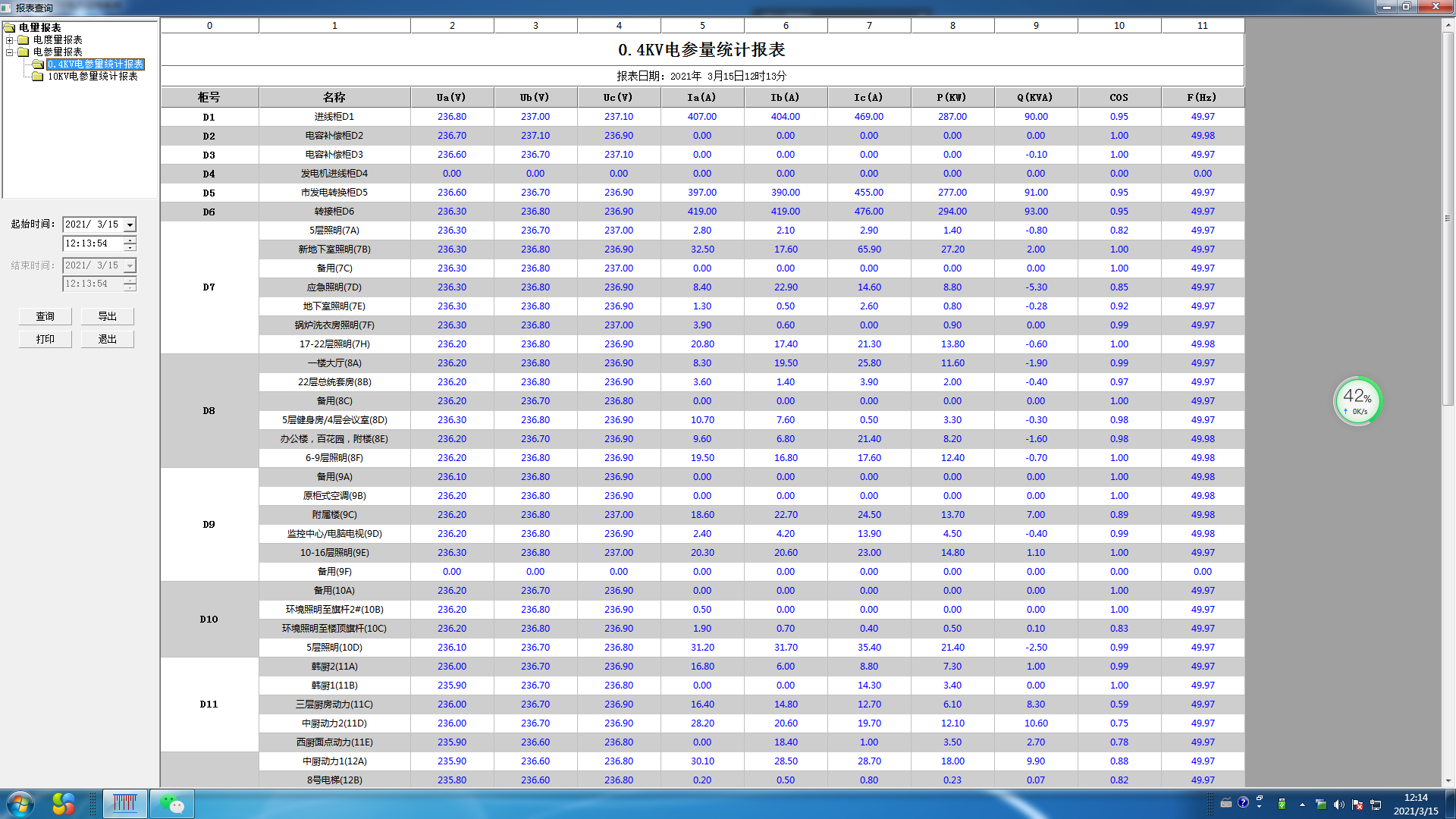Click the 42% network speed floating widget
1456x819 pixels.
(1357, 400)
